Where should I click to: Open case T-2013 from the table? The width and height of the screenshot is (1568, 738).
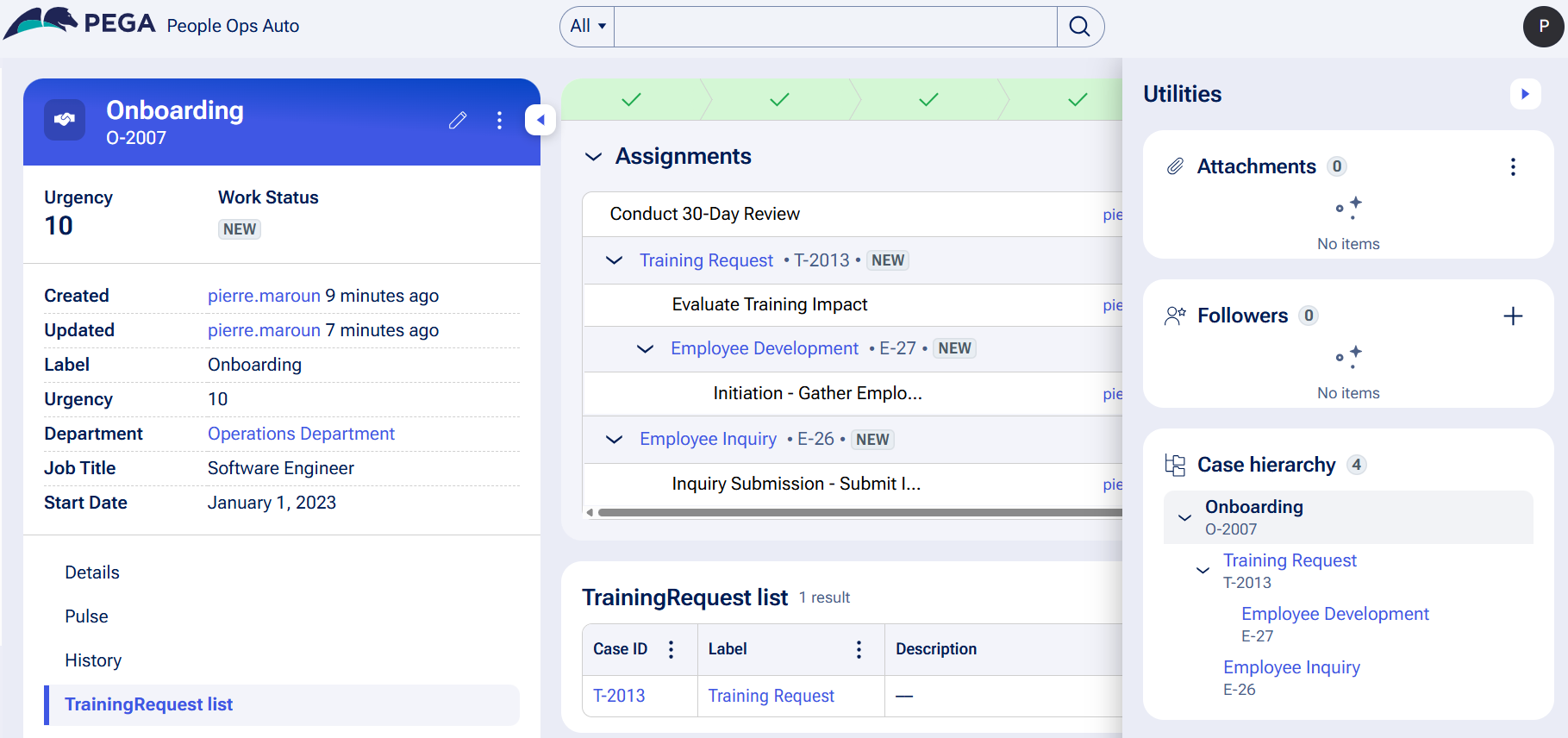[x=619, y=696]
